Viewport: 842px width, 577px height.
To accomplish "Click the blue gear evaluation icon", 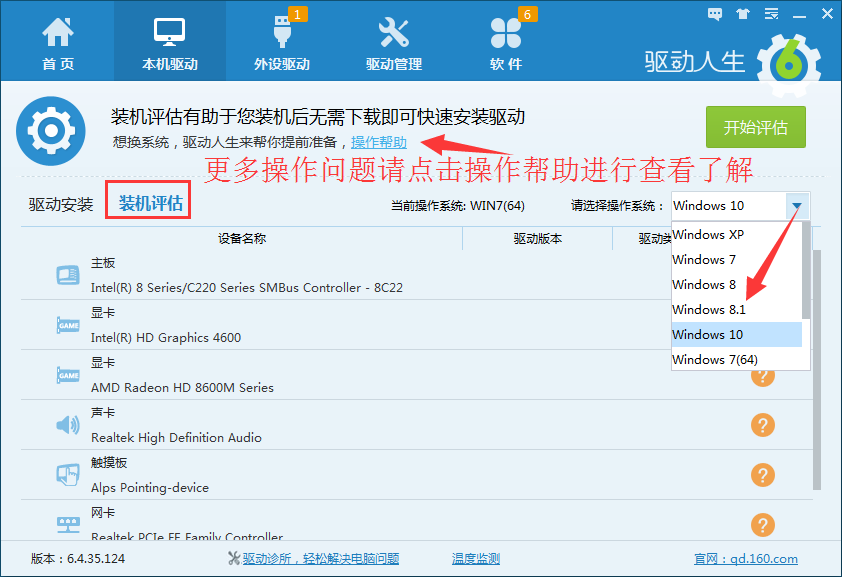I will point(51,130).
